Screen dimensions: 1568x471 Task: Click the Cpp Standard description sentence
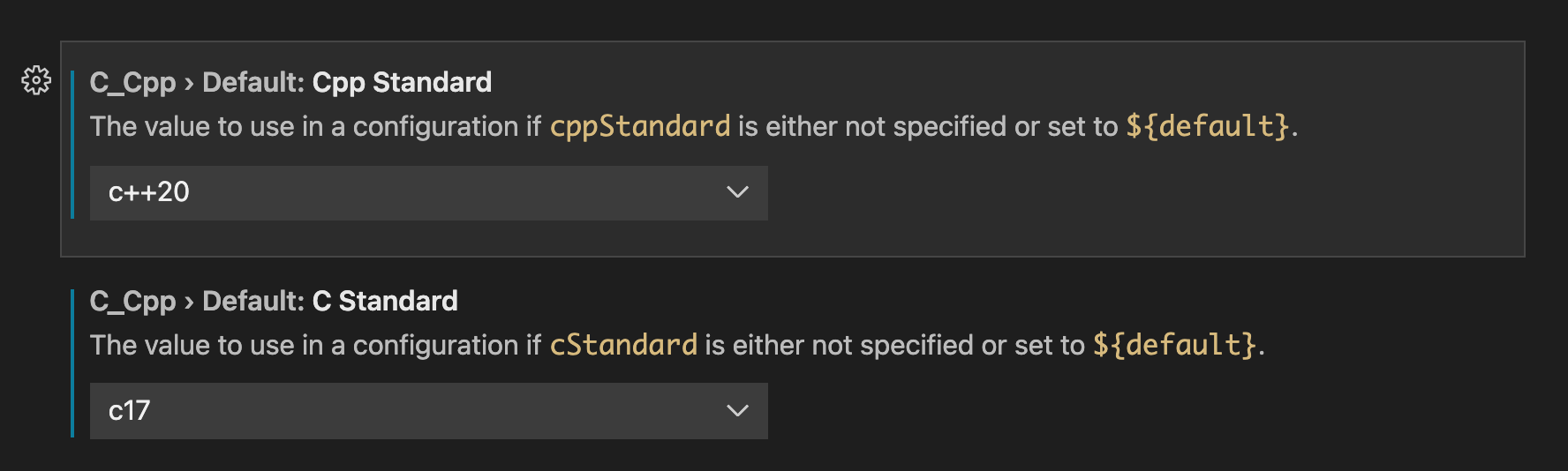pos(694,126)
